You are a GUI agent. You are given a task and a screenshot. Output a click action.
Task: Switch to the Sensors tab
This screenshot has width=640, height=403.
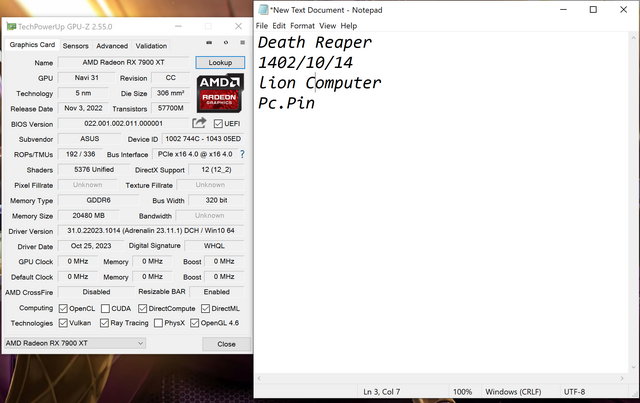click(x=75, y=45)
